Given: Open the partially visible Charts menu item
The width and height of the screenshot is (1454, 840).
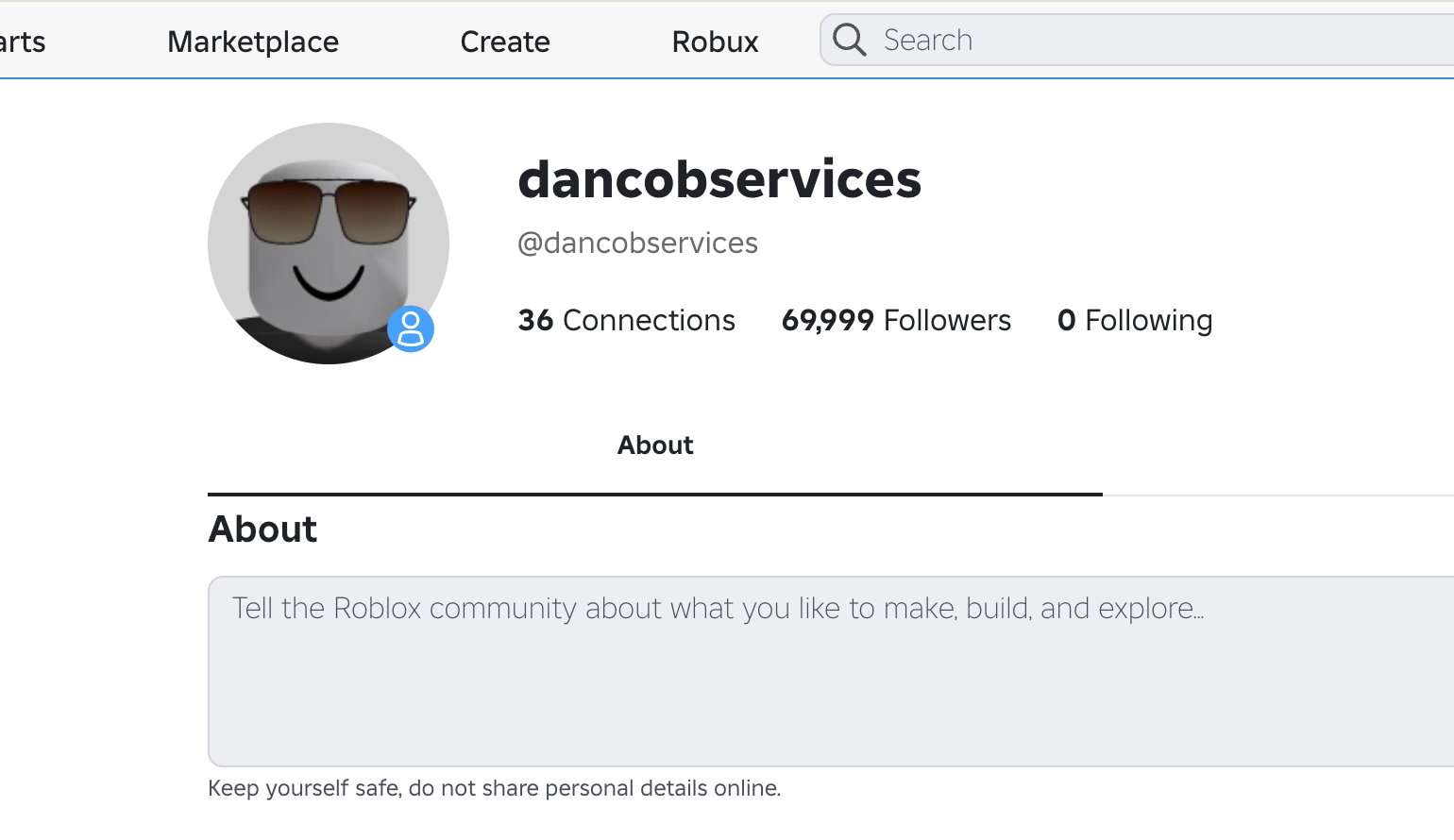Looking at the screenshot, I should (x=22, y=42).
